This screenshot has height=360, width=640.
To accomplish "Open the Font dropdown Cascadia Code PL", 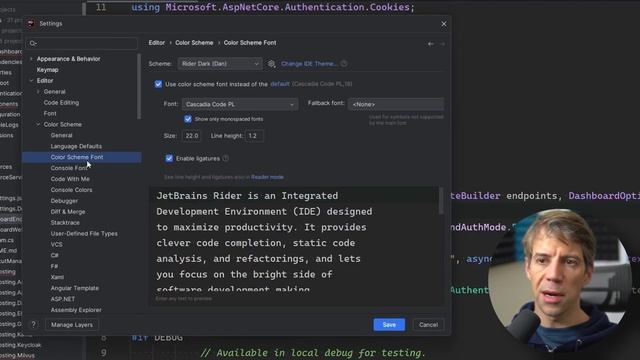I will 240,104.
